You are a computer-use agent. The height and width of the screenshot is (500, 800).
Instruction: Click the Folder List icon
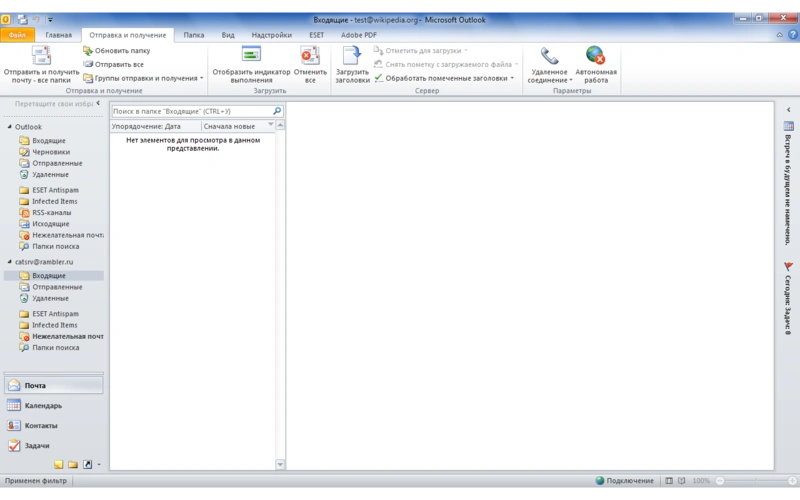[73, 464]
